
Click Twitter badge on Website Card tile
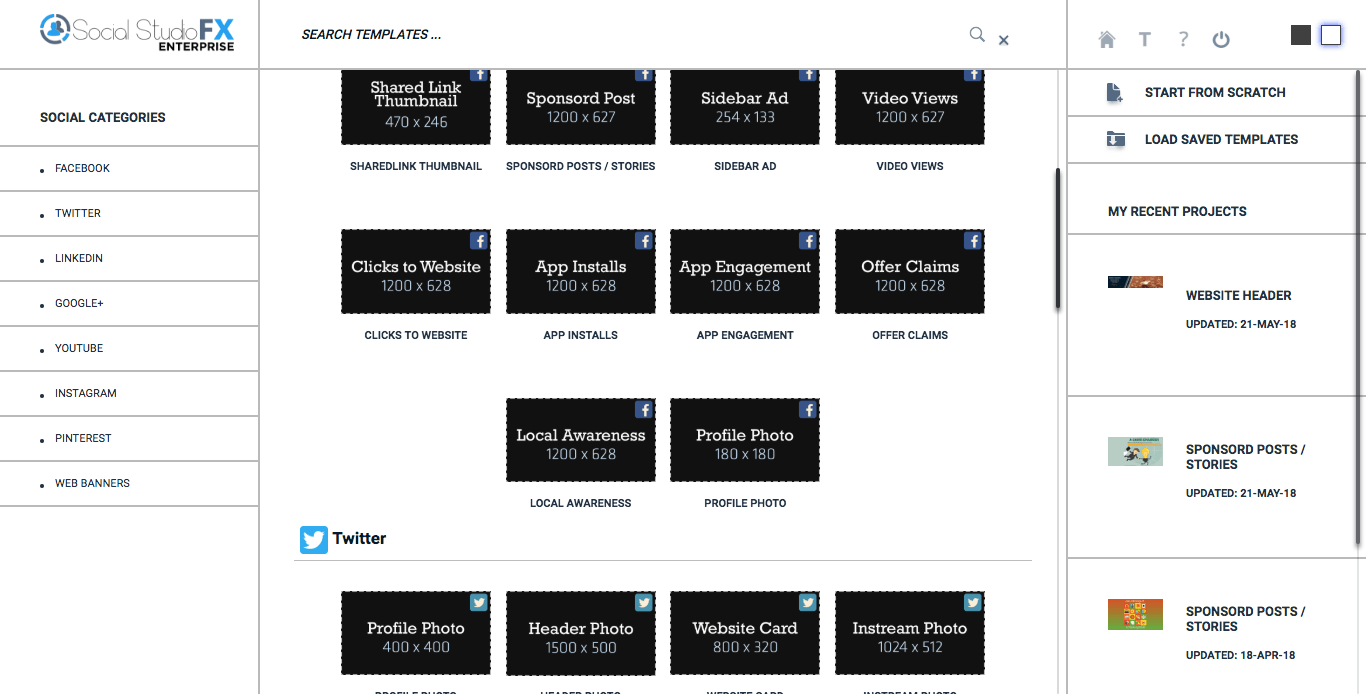click(808, 603)
